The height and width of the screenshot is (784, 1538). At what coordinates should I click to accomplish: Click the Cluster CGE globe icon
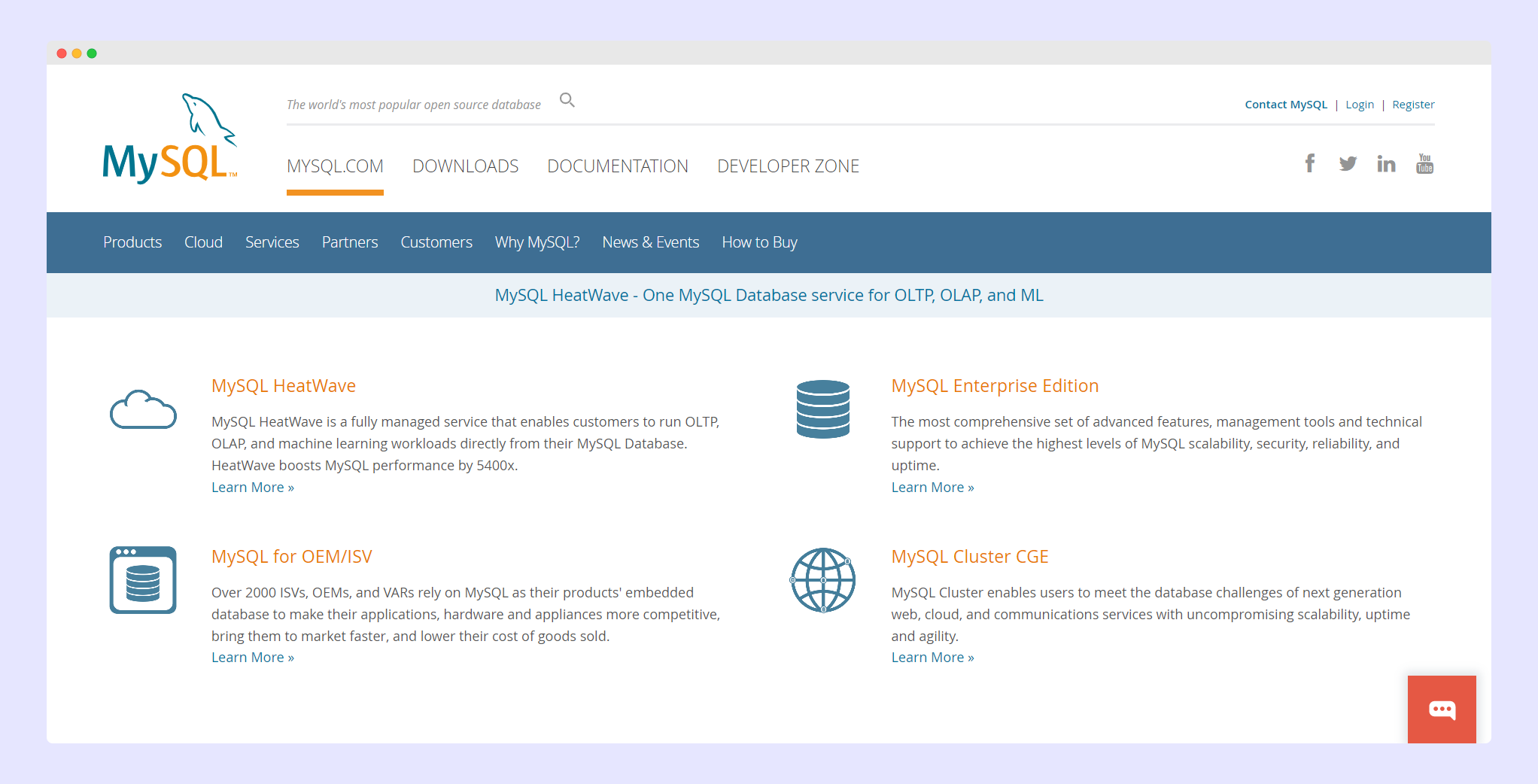point(823,580)
